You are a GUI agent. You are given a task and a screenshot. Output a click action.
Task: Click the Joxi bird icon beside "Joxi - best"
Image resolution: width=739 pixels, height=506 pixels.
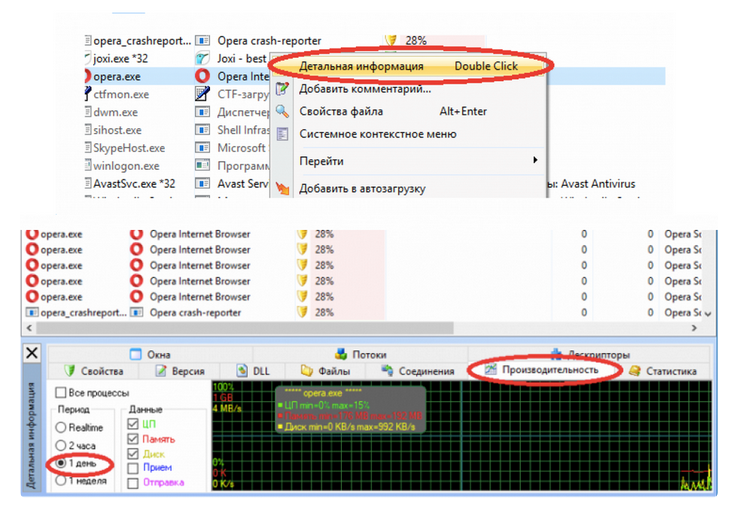(202, 58)
